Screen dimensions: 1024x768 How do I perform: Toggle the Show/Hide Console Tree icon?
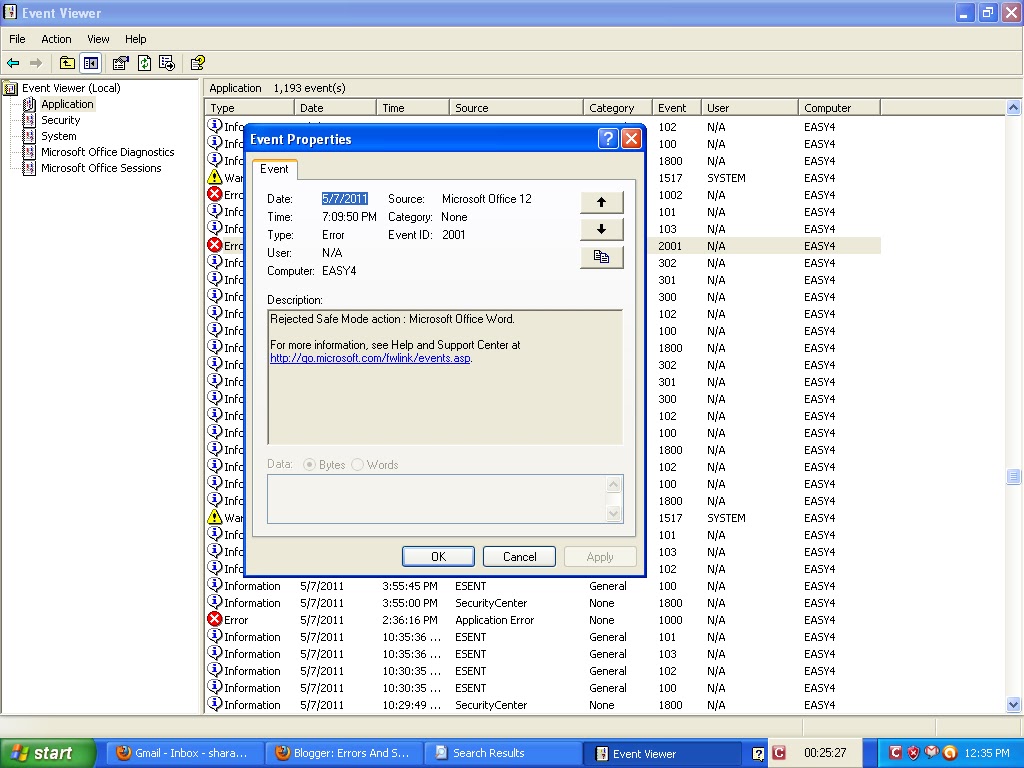coord(91,63)
